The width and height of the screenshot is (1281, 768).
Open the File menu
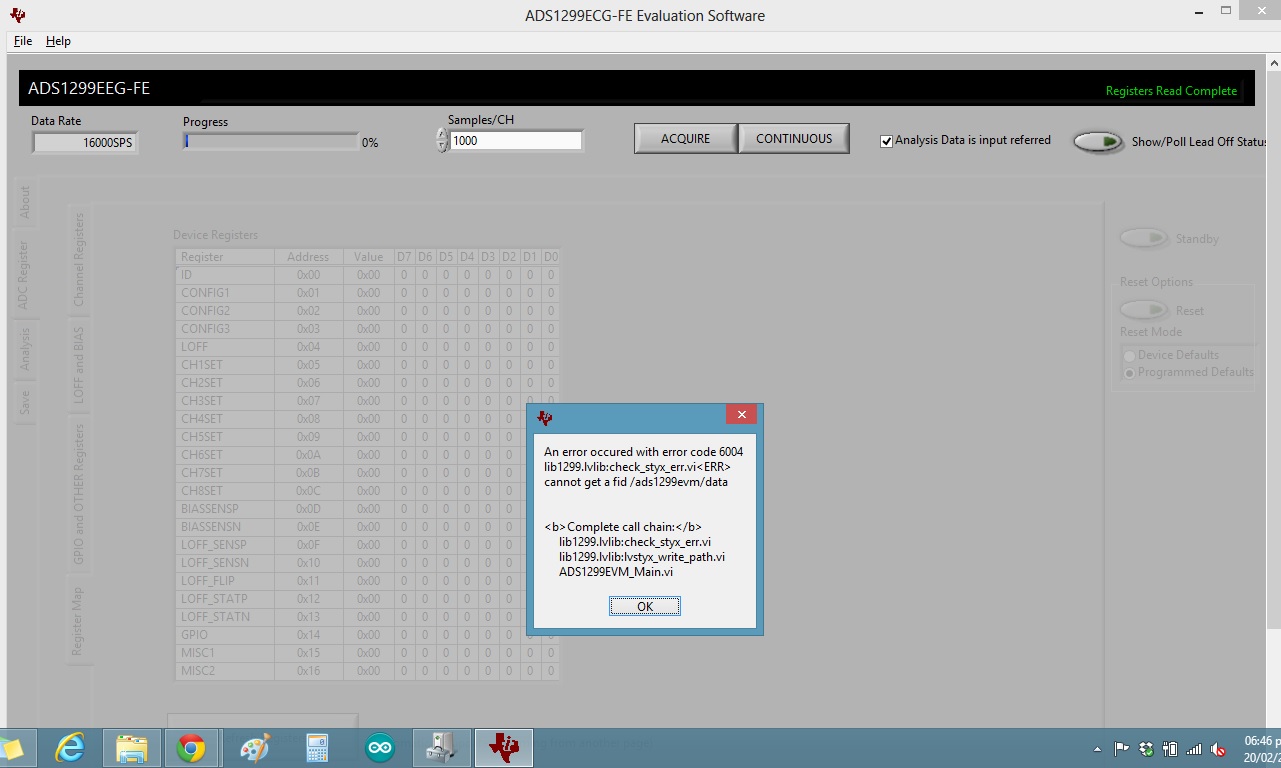pos(22,41)
